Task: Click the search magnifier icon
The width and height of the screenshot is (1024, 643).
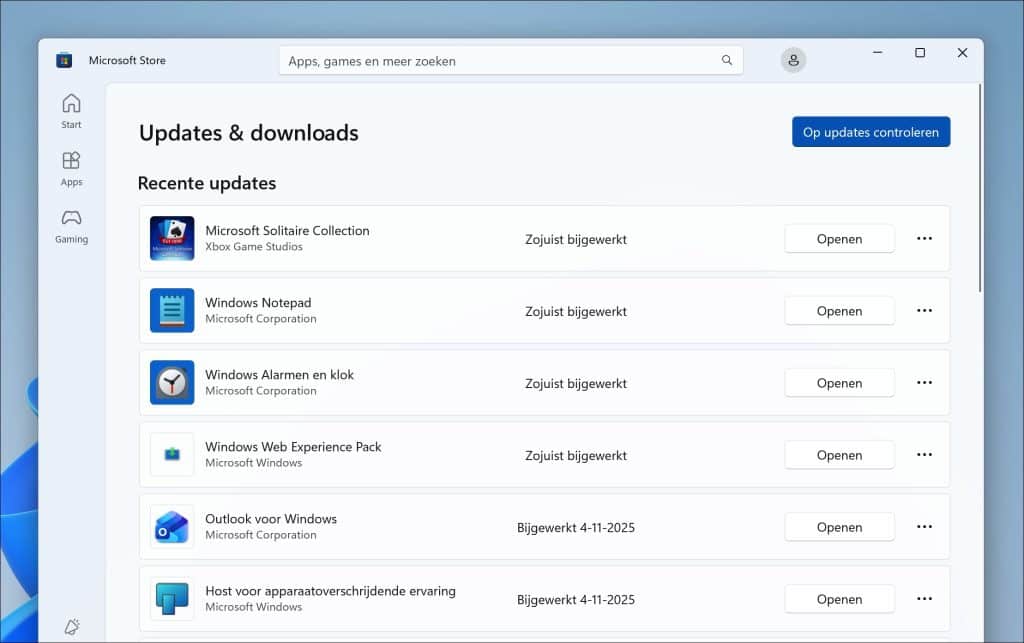Action: pos(727,61)
